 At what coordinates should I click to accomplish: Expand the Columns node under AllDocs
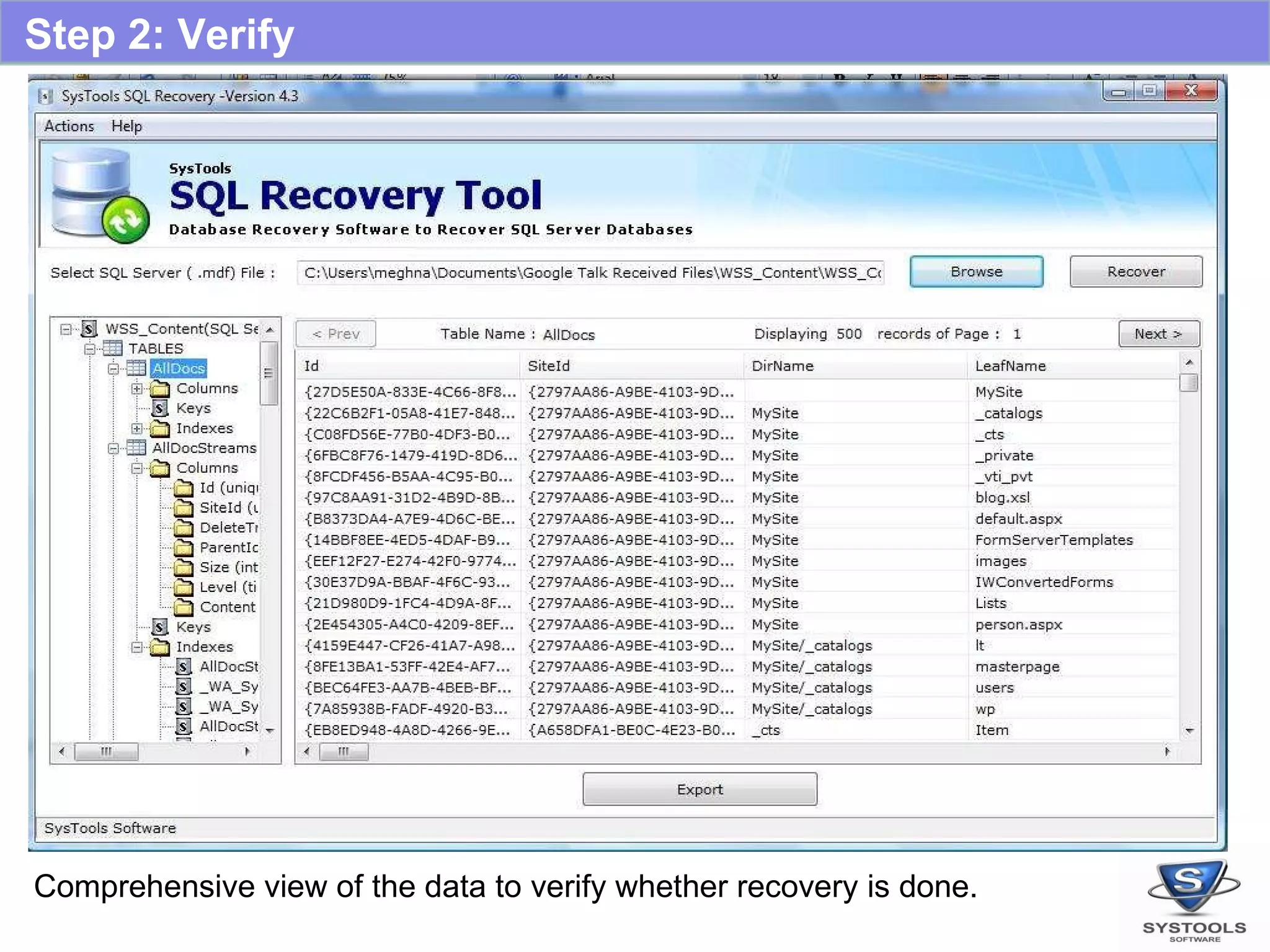coord(137,389)
